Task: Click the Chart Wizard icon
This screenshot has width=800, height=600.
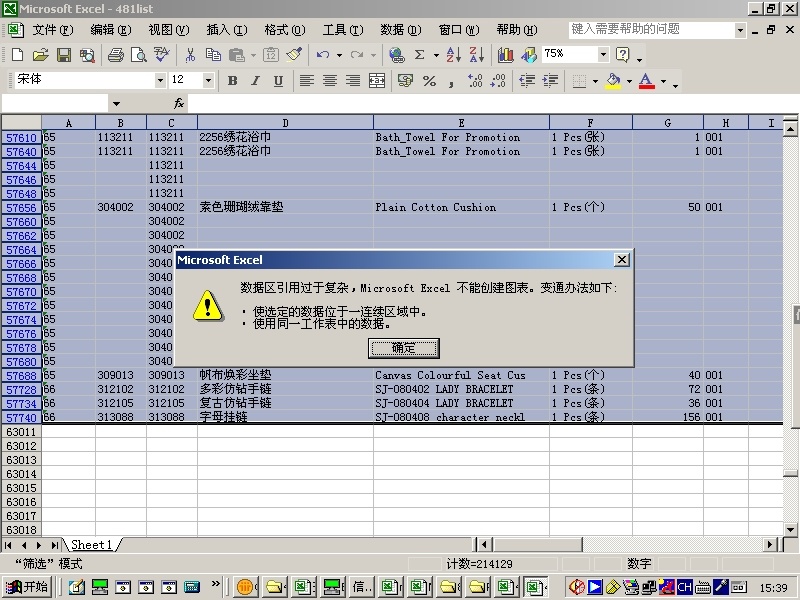Action: tap(506, 55)
